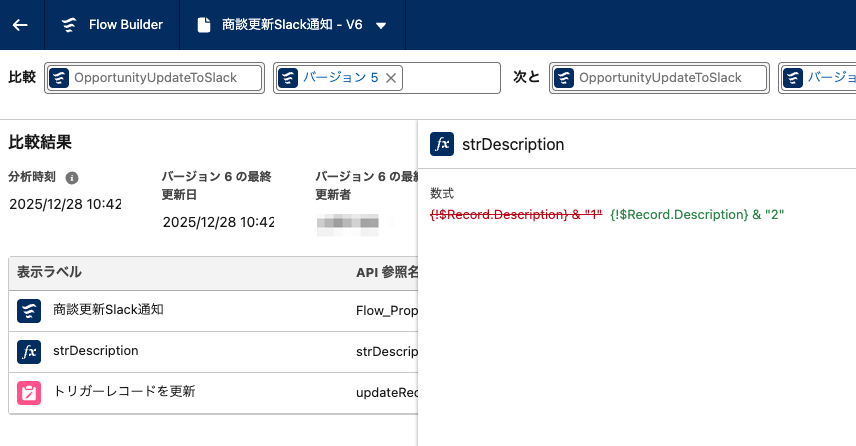Click the バージョン 5 version combo box
Viewport: 856px width, 446px height.
coord(450,78)
